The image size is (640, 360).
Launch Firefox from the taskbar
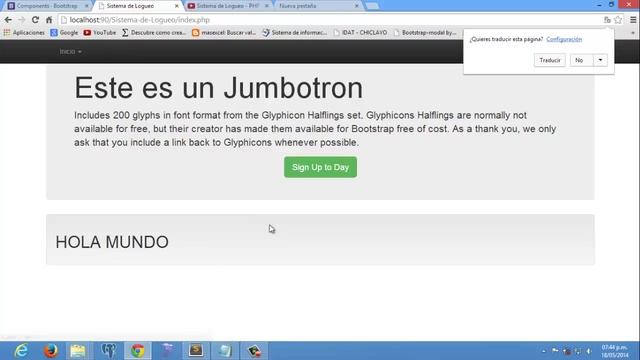pyautogui.click(x=50, y=351)
